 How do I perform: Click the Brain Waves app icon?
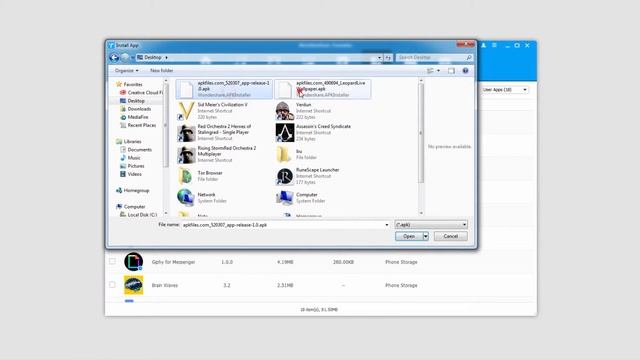[133, 285]
